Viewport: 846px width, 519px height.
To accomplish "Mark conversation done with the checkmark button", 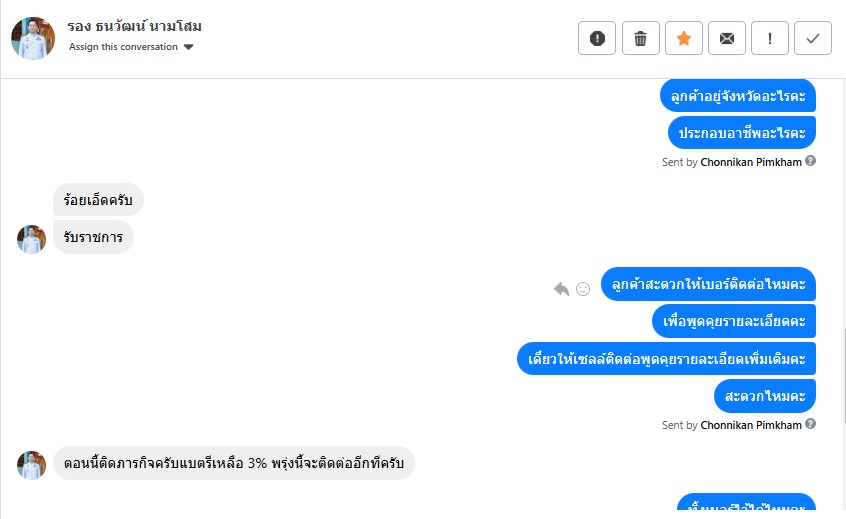I will 813,38.
